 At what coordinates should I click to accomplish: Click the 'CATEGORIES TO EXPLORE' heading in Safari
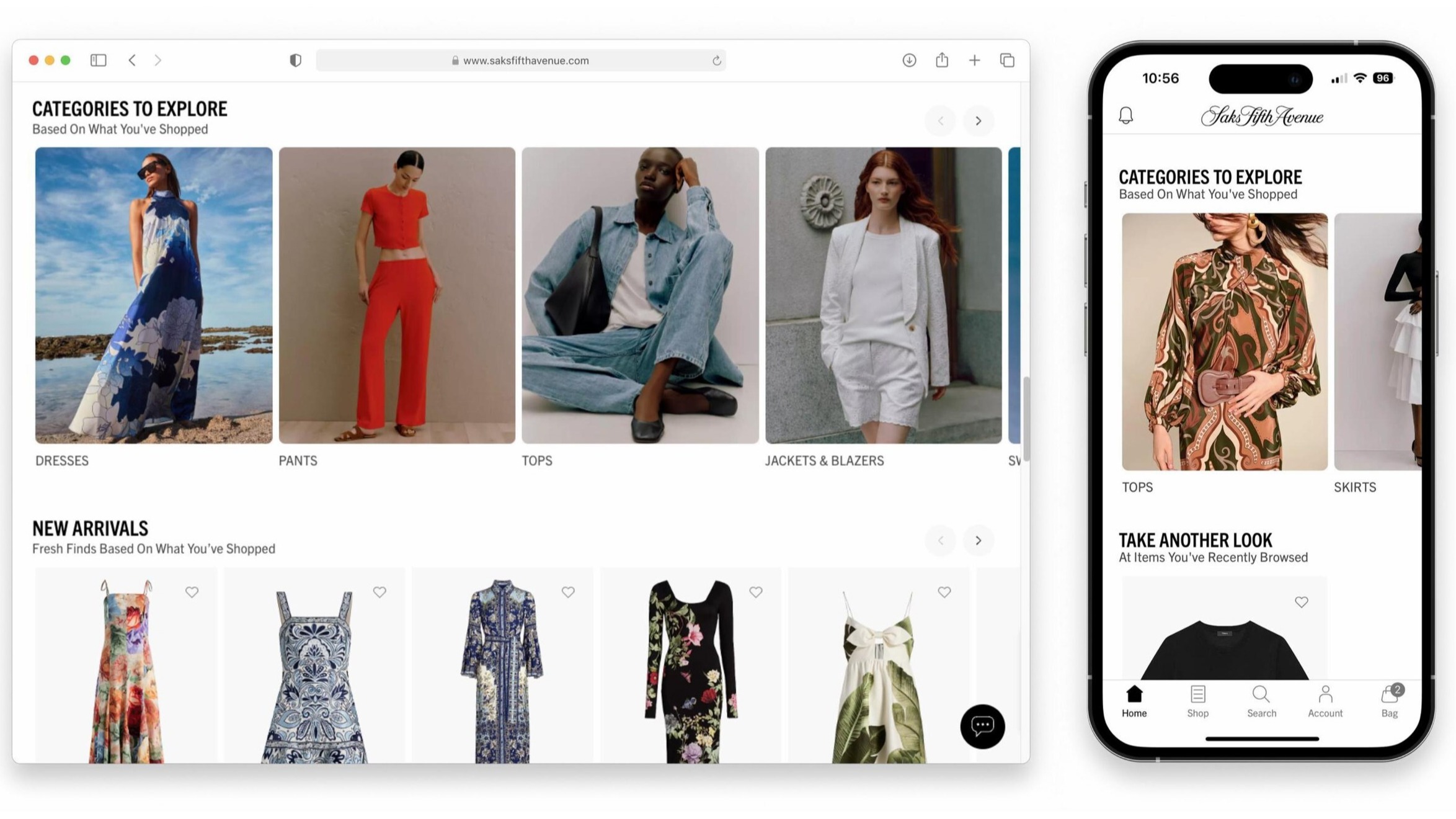(x=130, y=109)
